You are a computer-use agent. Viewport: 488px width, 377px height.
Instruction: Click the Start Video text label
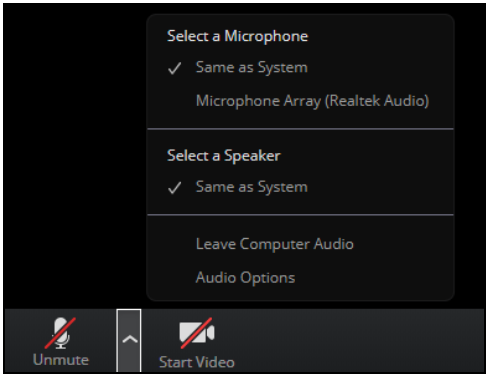[x=197, y=362]
